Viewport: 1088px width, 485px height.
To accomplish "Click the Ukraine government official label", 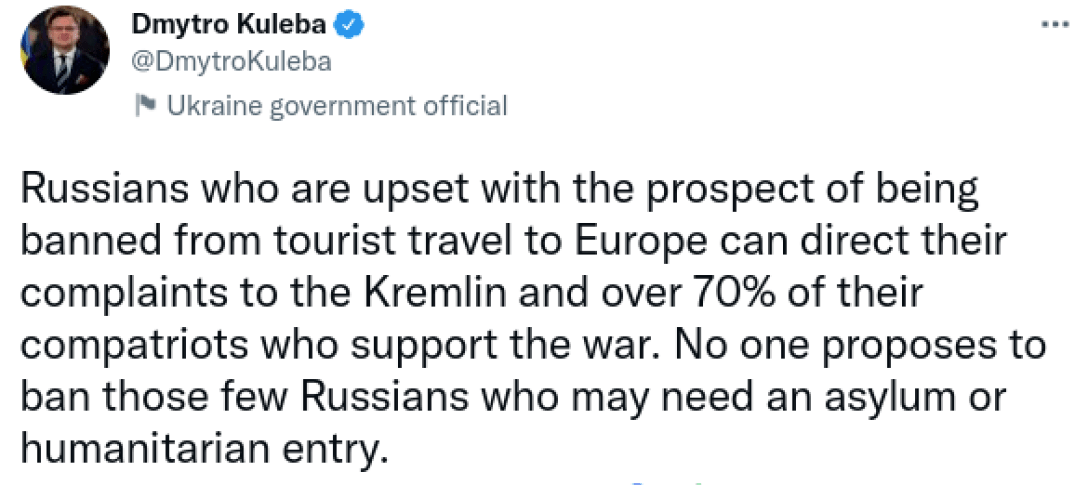I will click(x=337, y=105).
